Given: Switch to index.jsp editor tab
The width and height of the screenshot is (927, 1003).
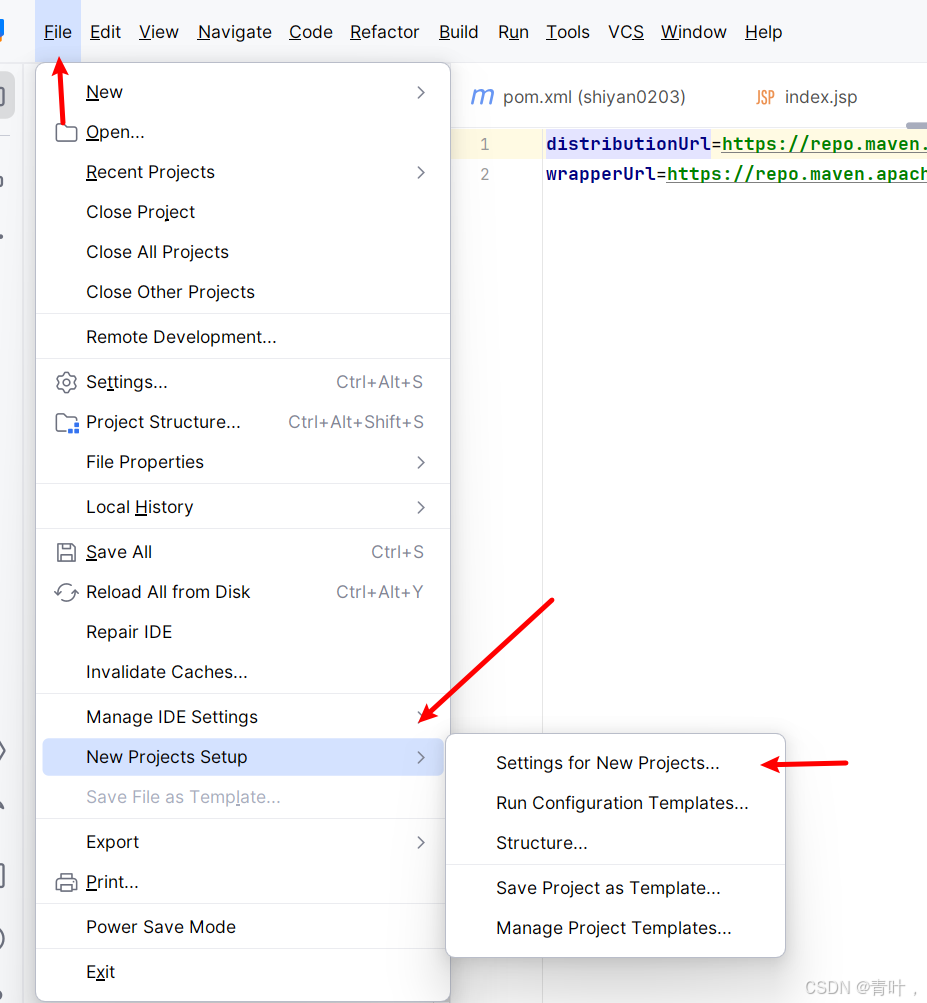Looking at the screenshot, I should click(807, 97).
